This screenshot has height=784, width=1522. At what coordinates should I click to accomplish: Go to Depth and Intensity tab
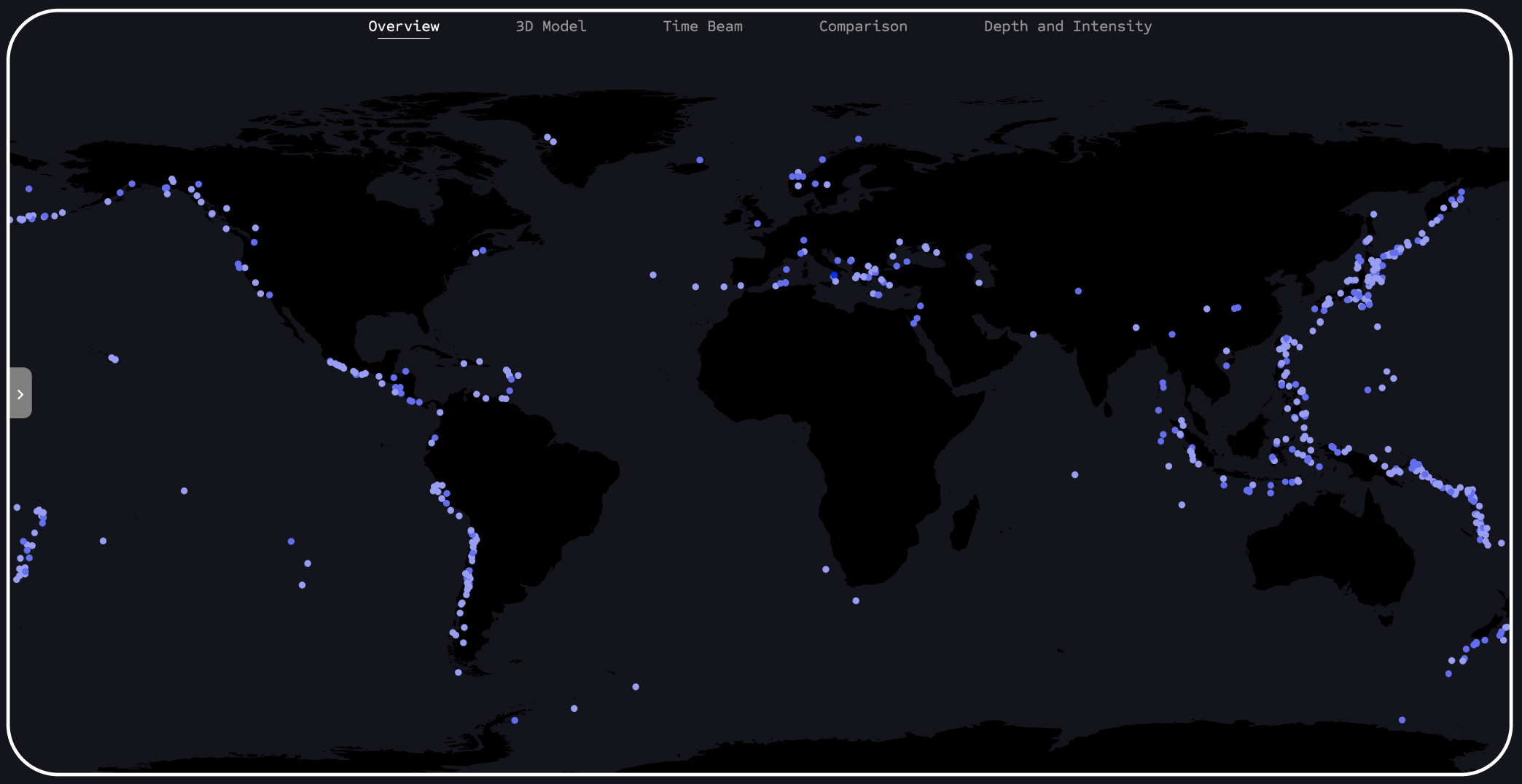(1067, 26)
